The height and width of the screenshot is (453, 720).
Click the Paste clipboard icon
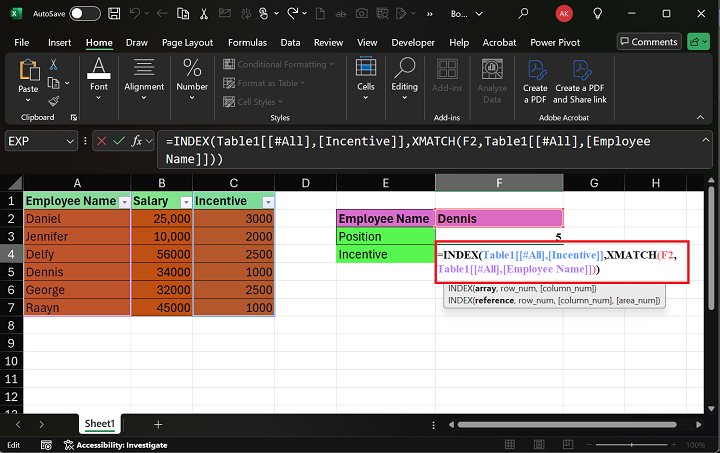tap(28, 74)
